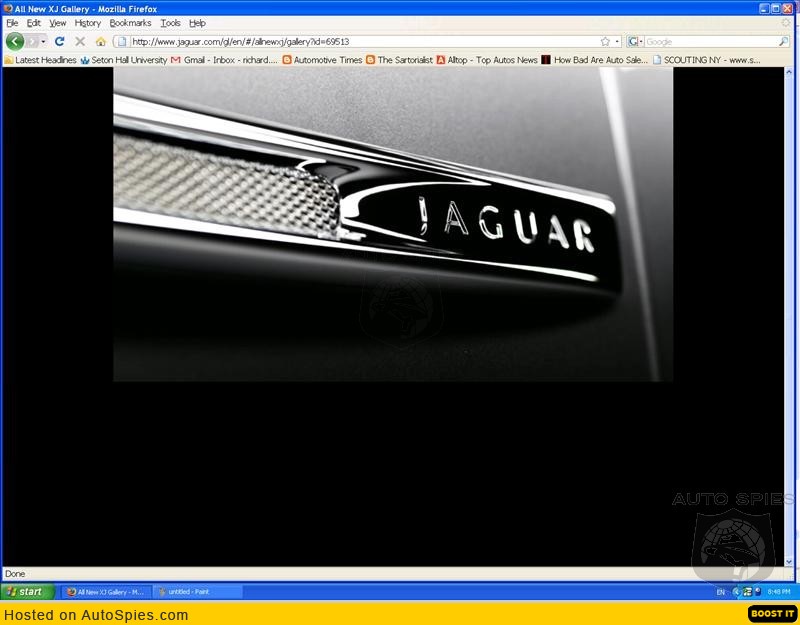Open the File menu
The image size is (800, 625).
click(12, 23)
